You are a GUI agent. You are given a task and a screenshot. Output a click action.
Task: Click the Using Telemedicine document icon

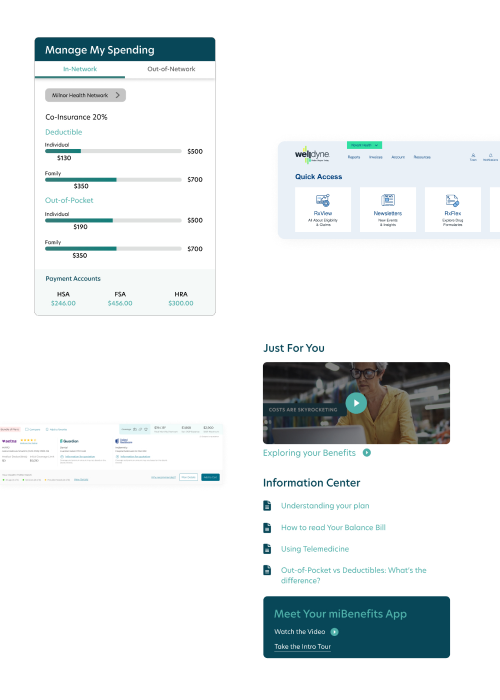(267, 549)
